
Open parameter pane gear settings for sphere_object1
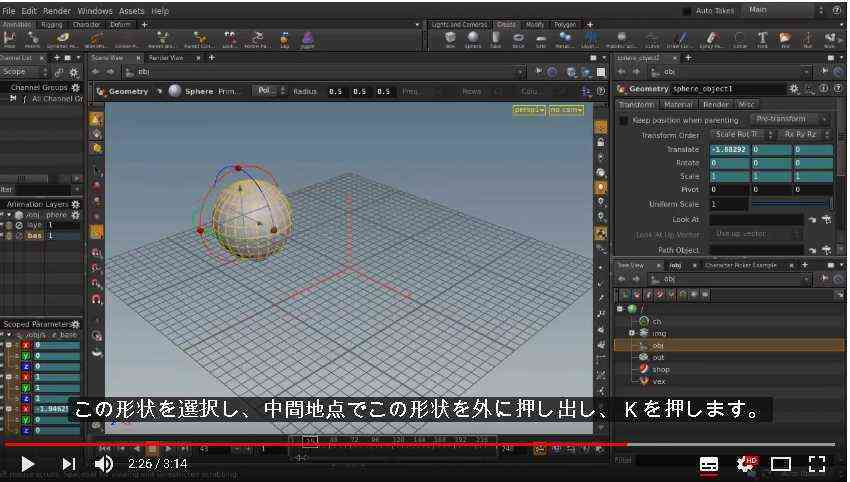[x=794, y=88]
